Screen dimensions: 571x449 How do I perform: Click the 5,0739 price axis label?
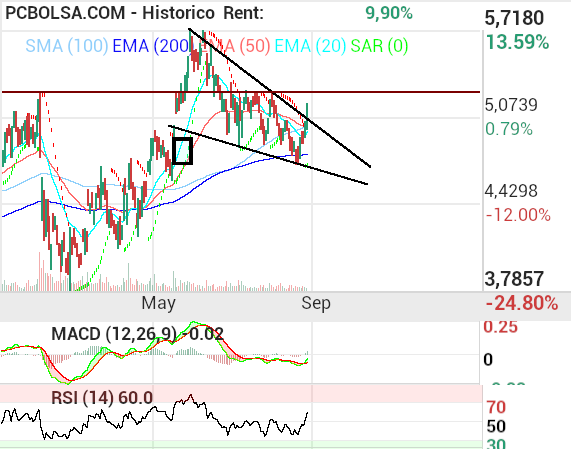tap(511, 105)
